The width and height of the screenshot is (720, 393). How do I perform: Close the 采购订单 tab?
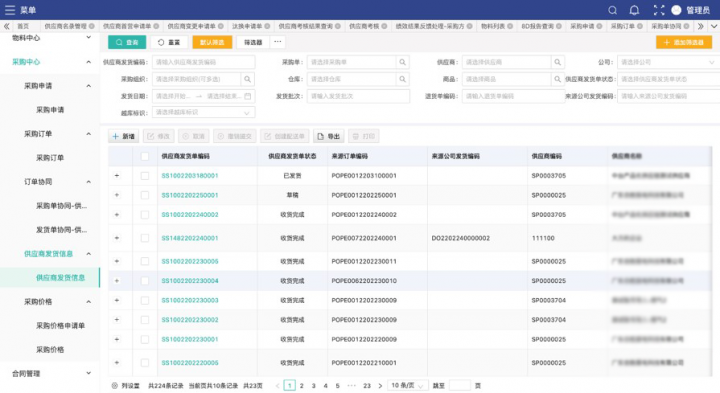pyautogui.click(x=640, y=26)
